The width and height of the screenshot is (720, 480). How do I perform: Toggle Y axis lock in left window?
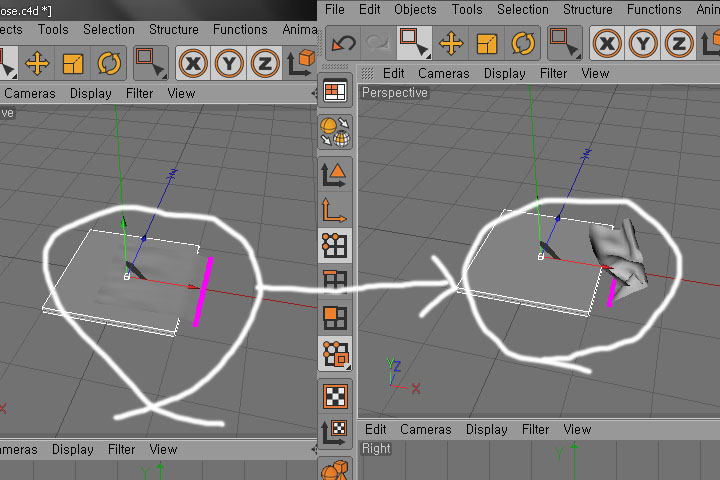(229, 63)
